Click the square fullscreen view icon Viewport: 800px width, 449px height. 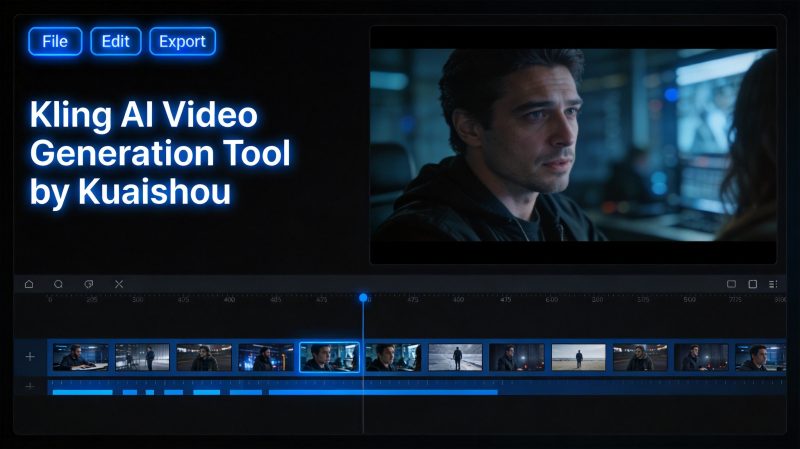pos(753,284)
